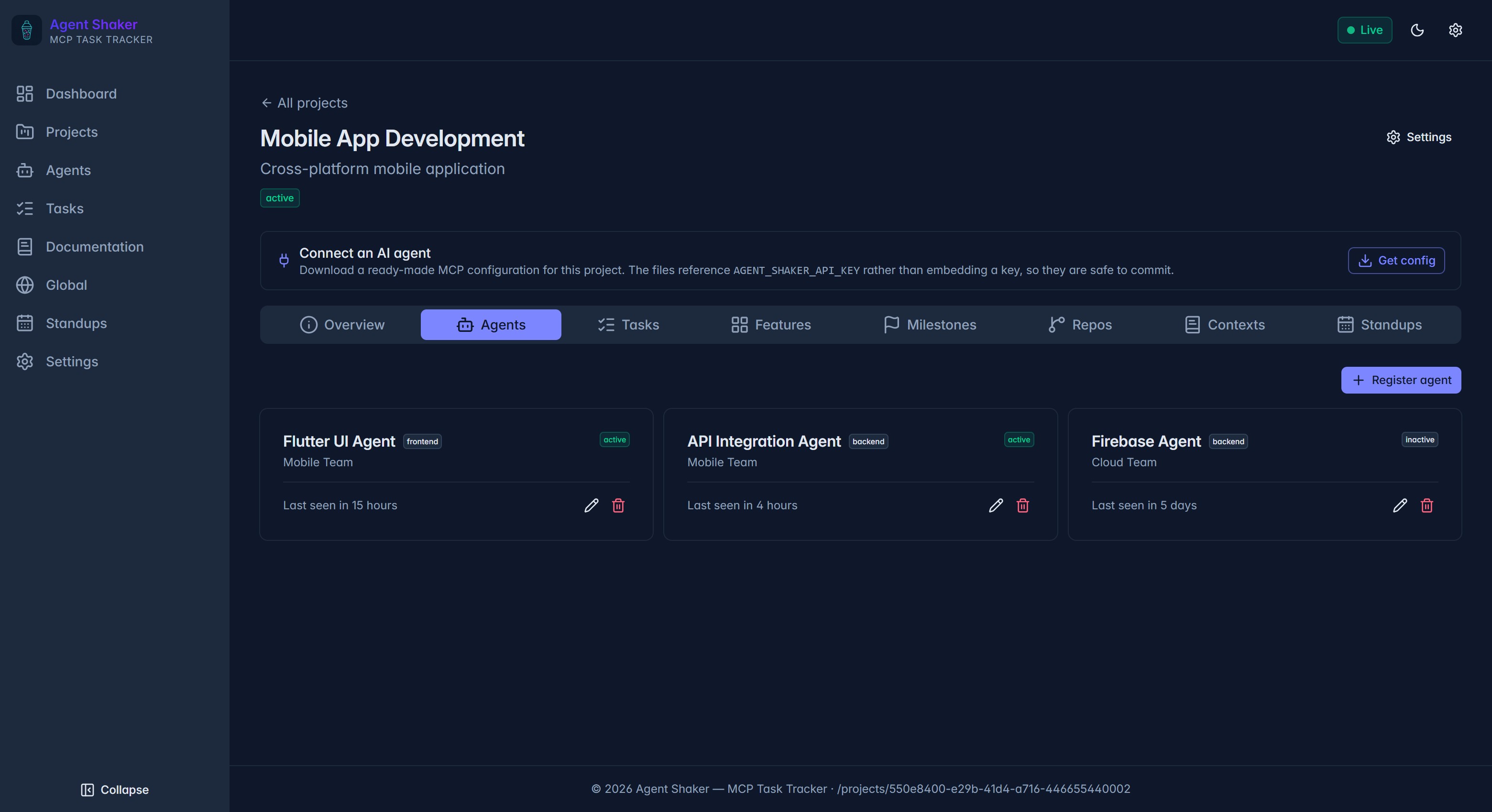Screen dimensions: 1492x812
Task: Delete the API Integration Agent
Action: click(x=1023, y=505)
